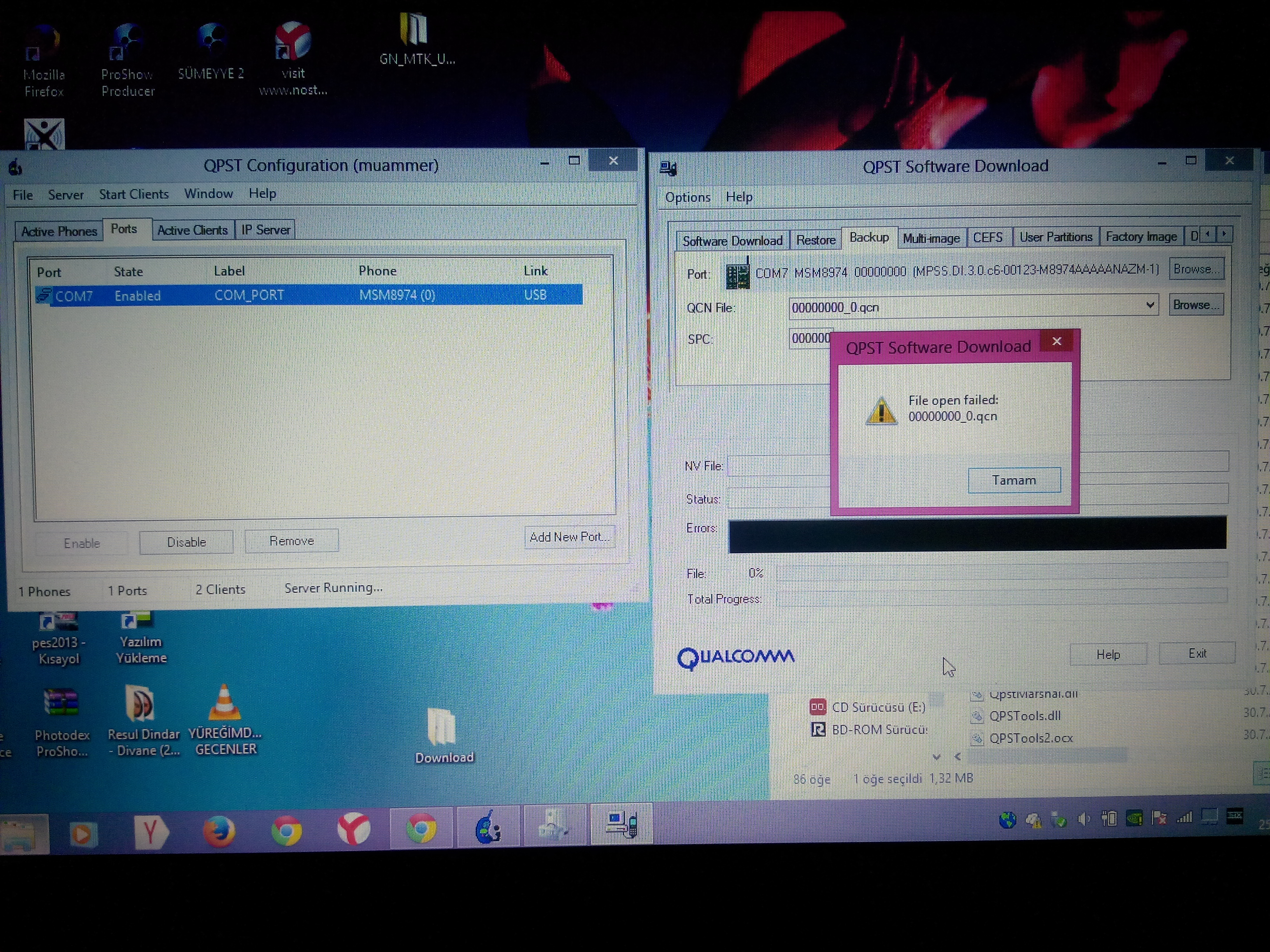
Task: Click the phone port icon beside COM7
Action: click(737, 273)
